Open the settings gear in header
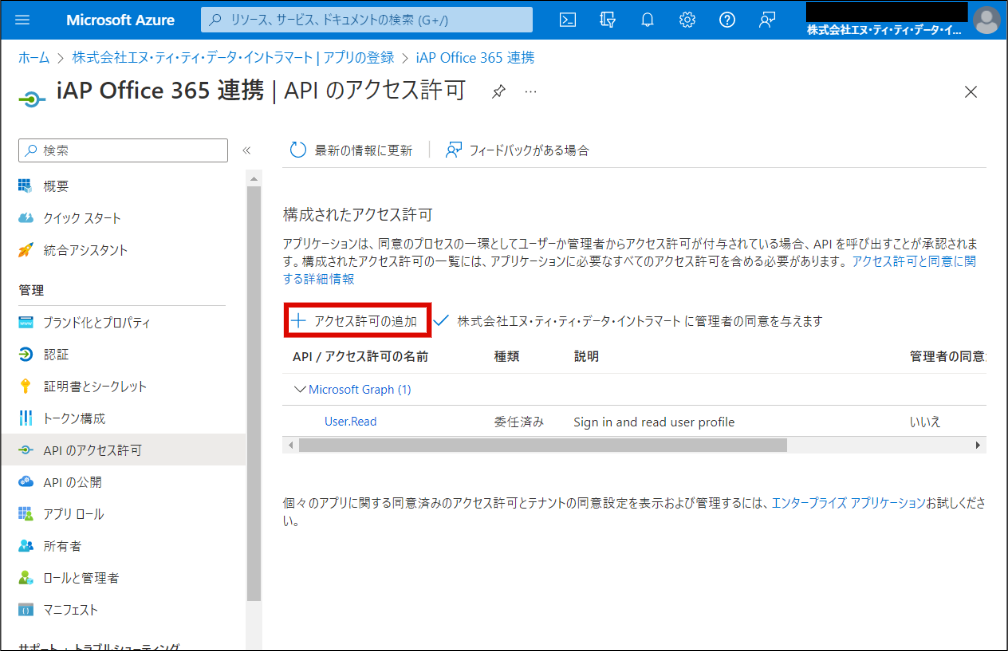1008x651 pixels. point(687,20)
